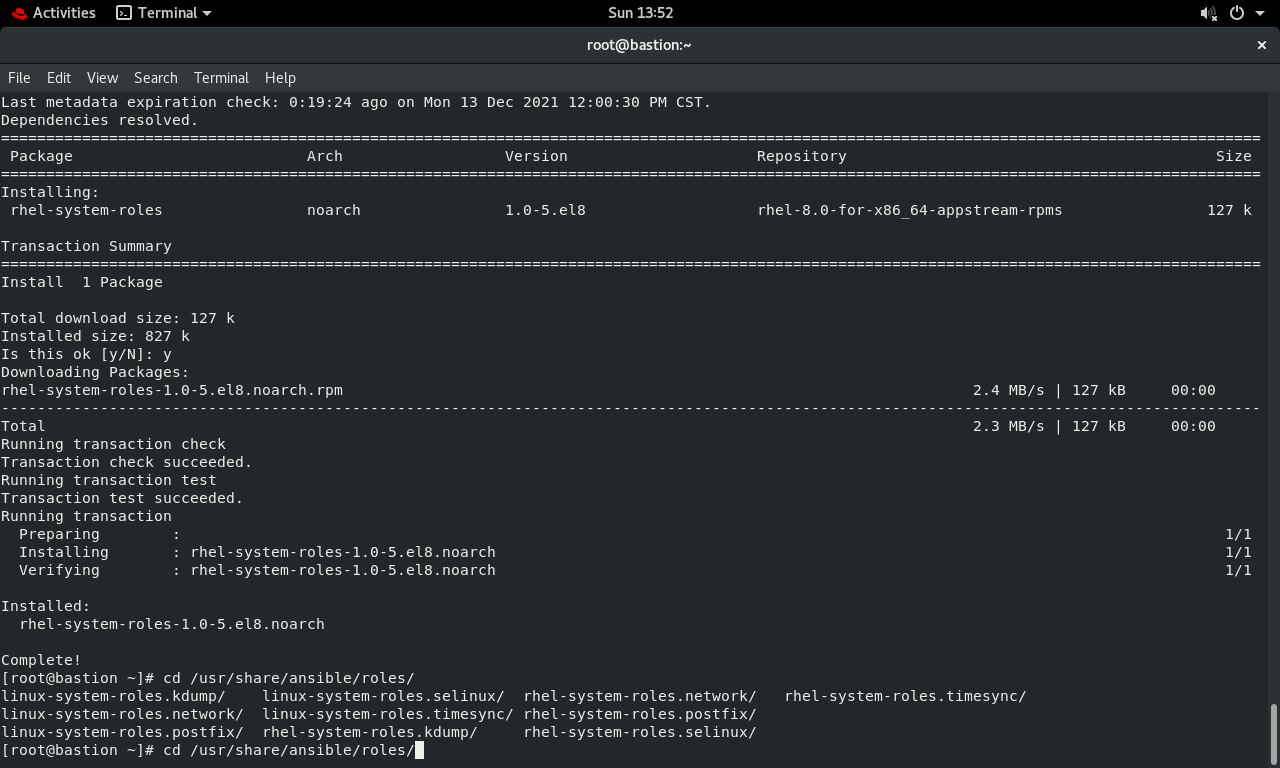
Task: Click the root@bastion:~ window title bar
Action: click(x=640, y=45)
